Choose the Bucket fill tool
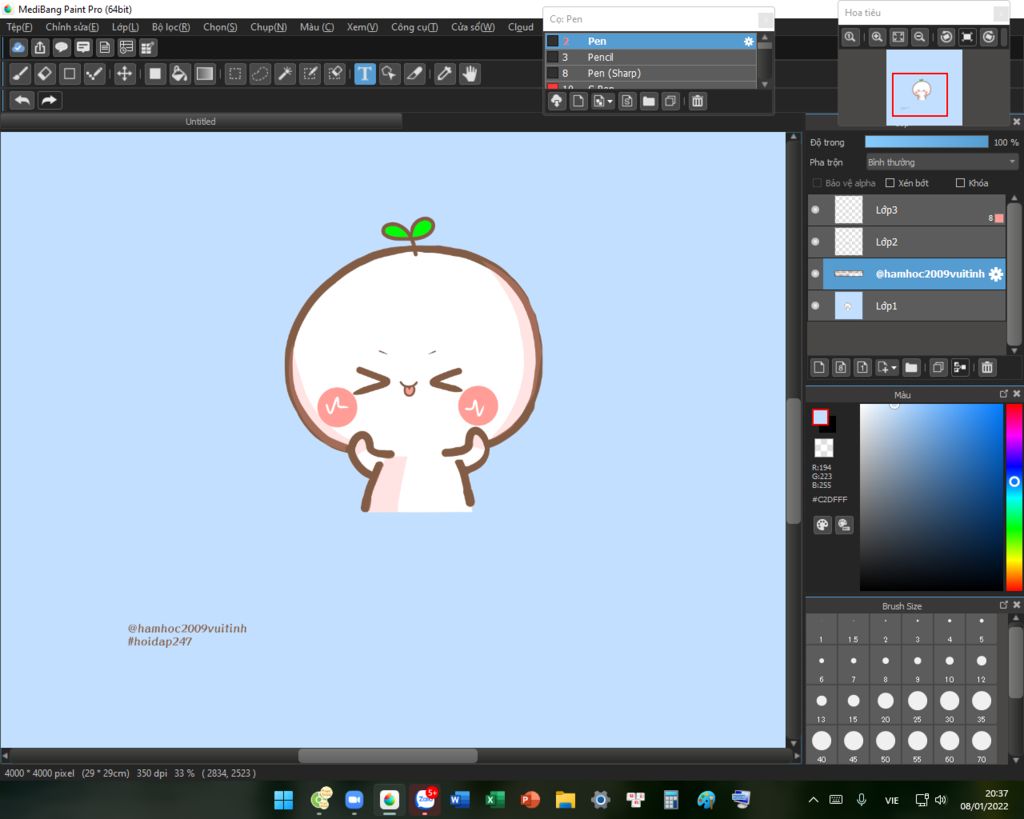This screenshot has width=1024, height=819. tap(179, 74)
